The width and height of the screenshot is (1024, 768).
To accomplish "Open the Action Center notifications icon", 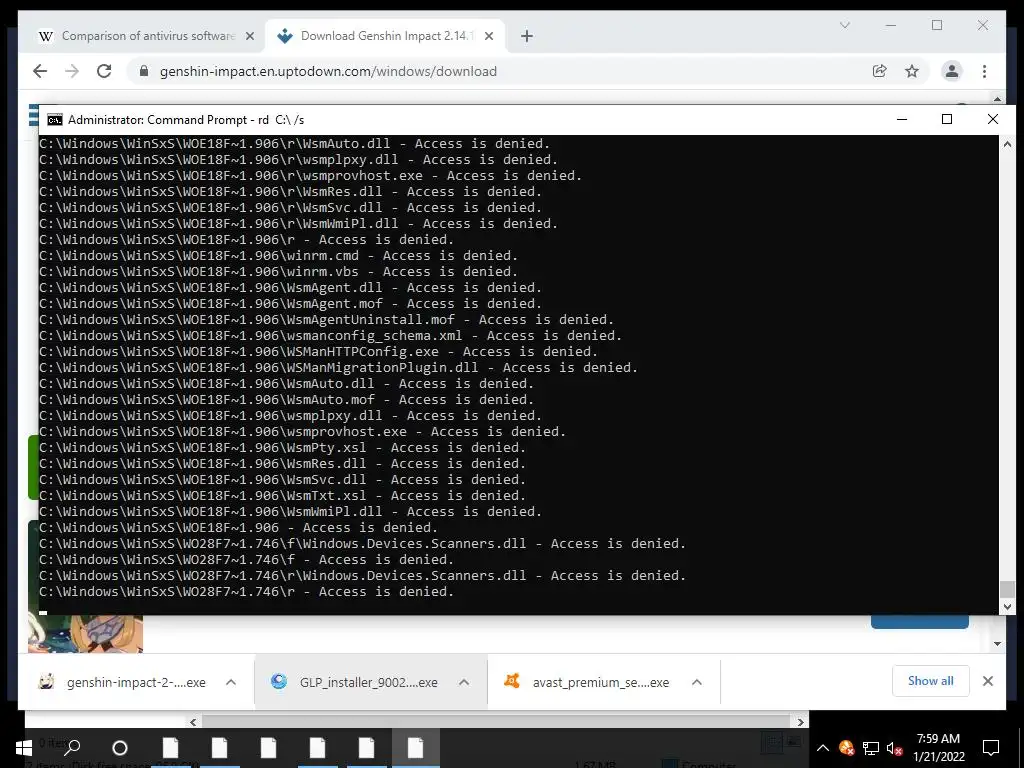I will point(991,748).
